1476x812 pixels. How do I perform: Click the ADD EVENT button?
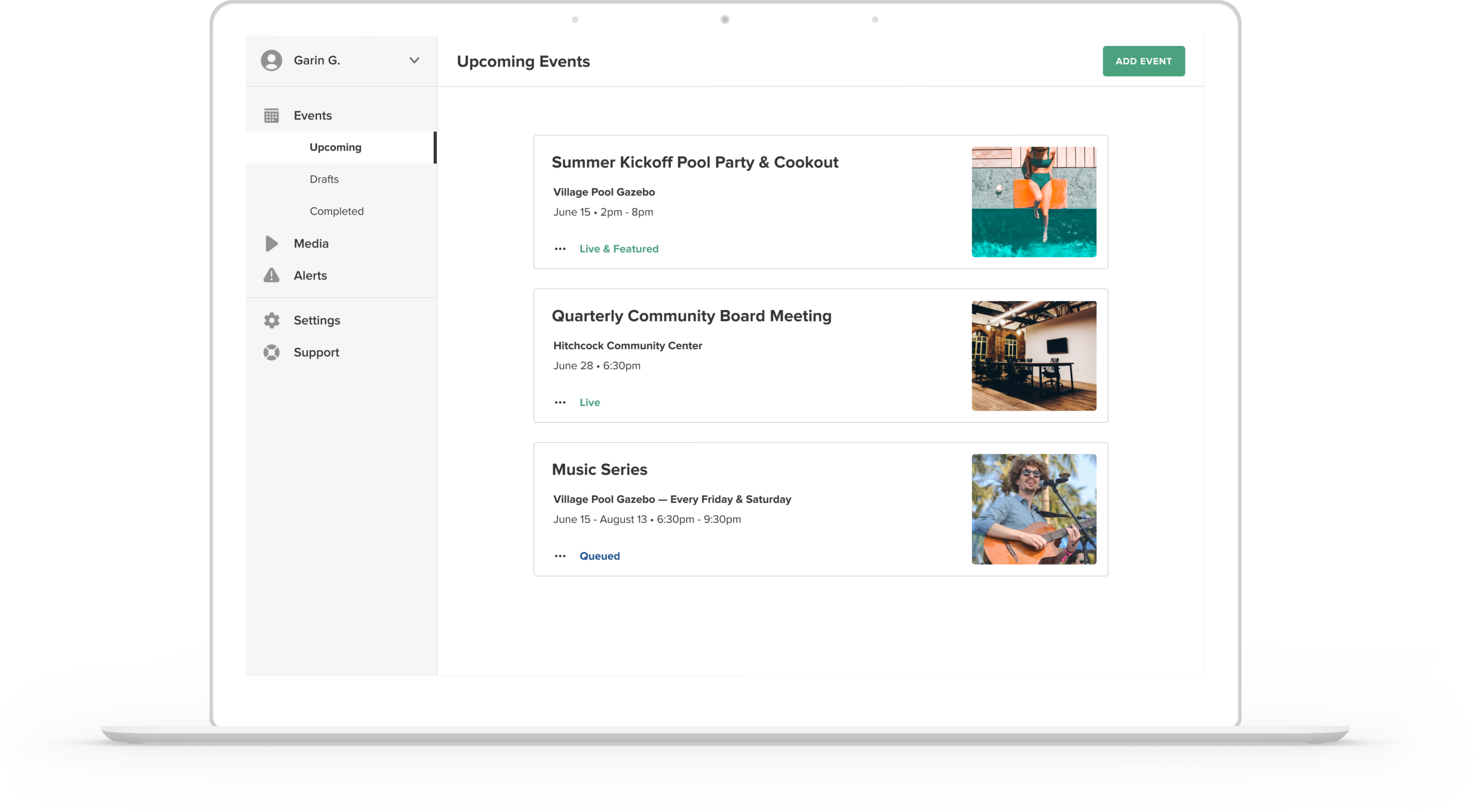pos(1144,61)
